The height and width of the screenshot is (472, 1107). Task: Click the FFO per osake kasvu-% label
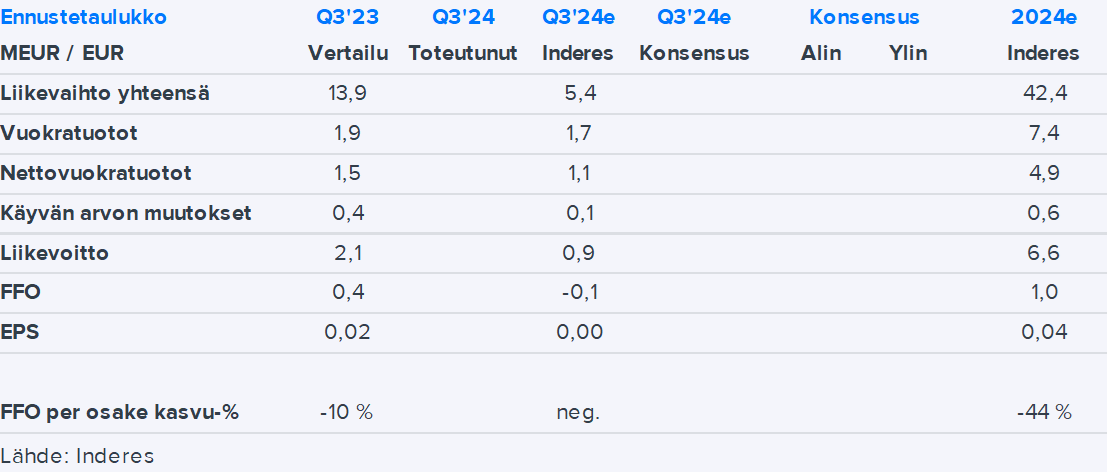pos(120,412)
